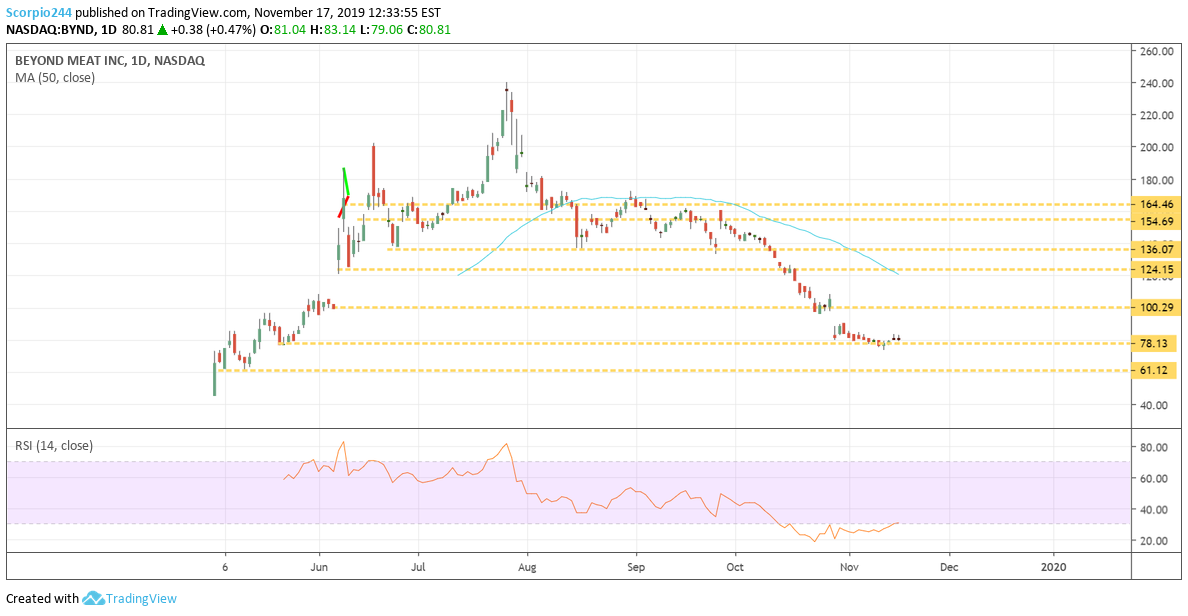Click the Nov label on time axis
The height and width of the screenshot is (616, 1188).
pyautogui.click(x=849, y=567)
